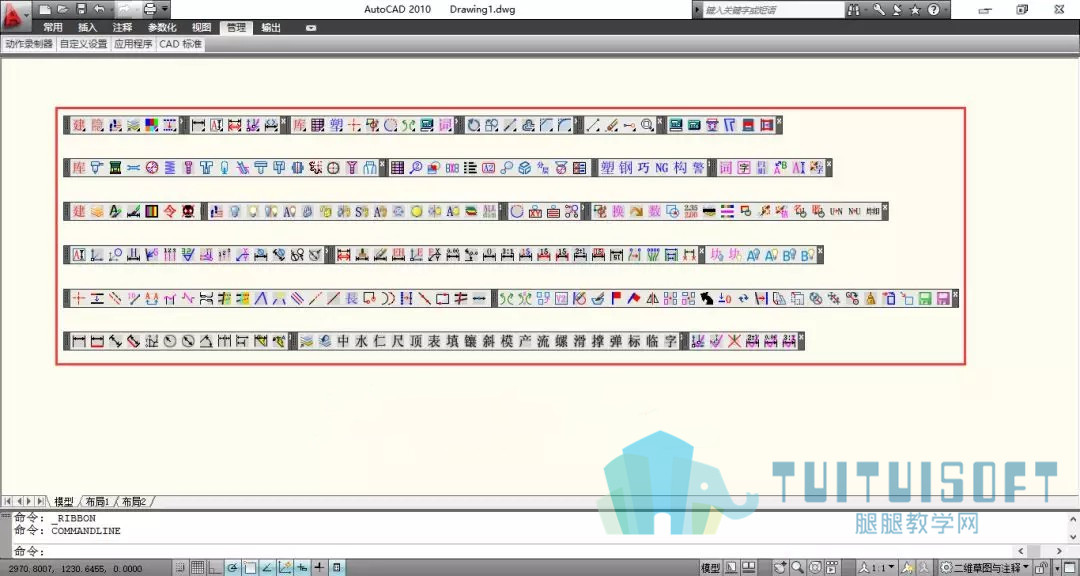Open the 动作录制器 panel
Screen dimensions: 1080x576
29,44
